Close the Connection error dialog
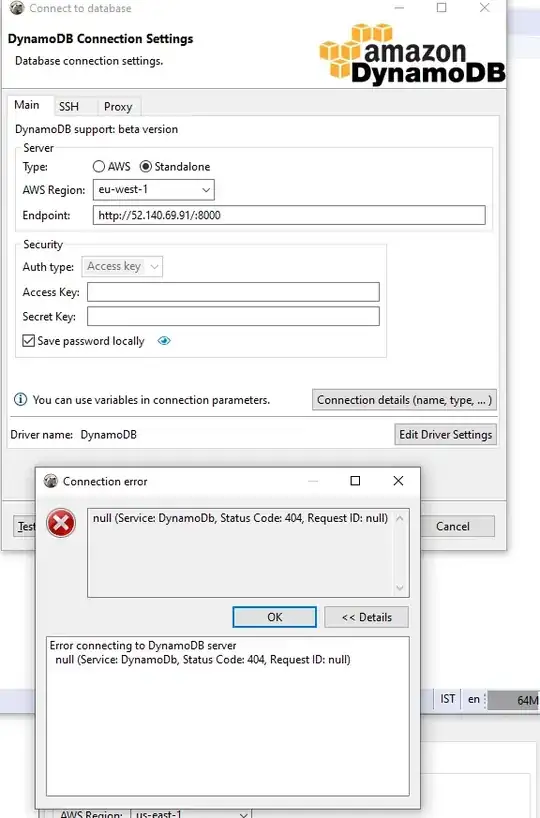 398,480
